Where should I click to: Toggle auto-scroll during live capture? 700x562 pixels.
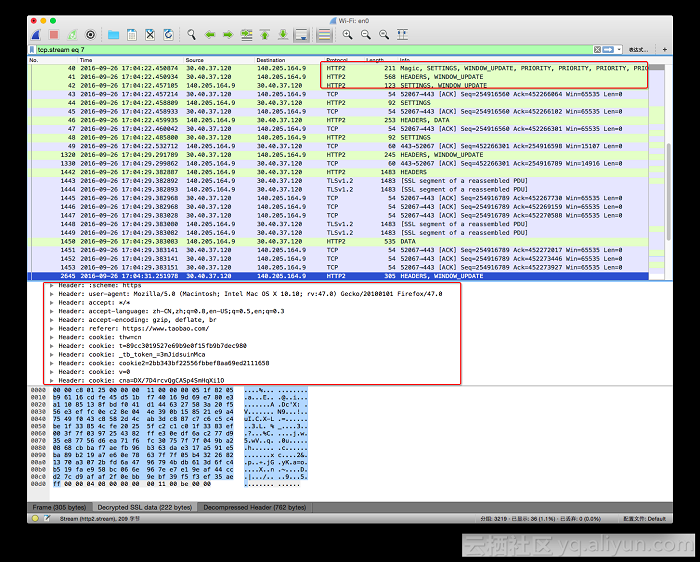click(x=302, y=35)
